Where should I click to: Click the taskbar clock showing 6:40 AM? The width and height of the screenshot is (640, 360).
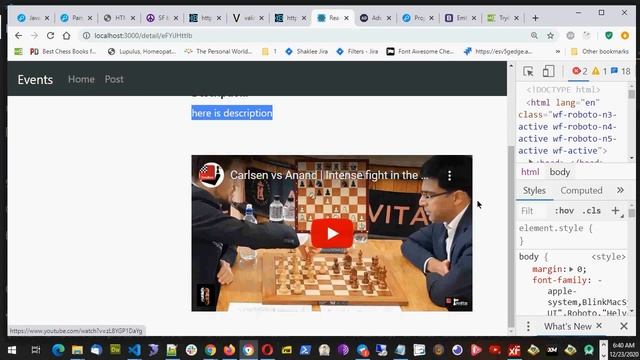click(624, 350)
